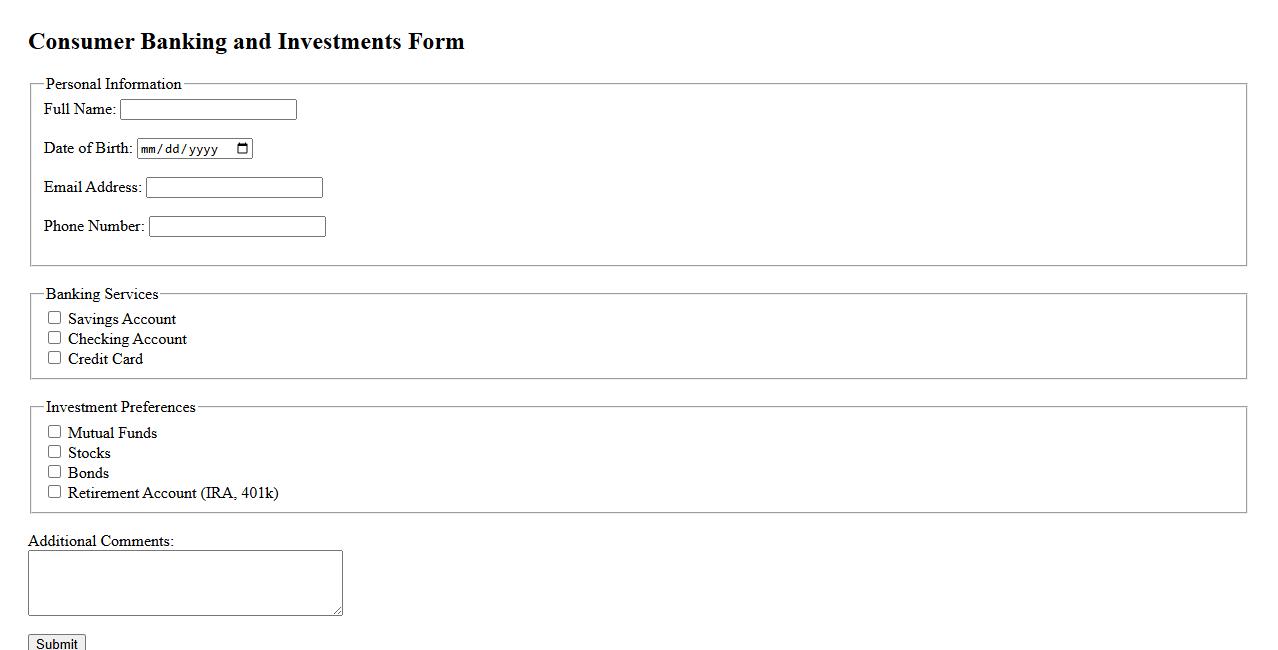Enable the Checking Account option
The height and width of the screenshot is (650, 1278).
(x=55, y=338)
